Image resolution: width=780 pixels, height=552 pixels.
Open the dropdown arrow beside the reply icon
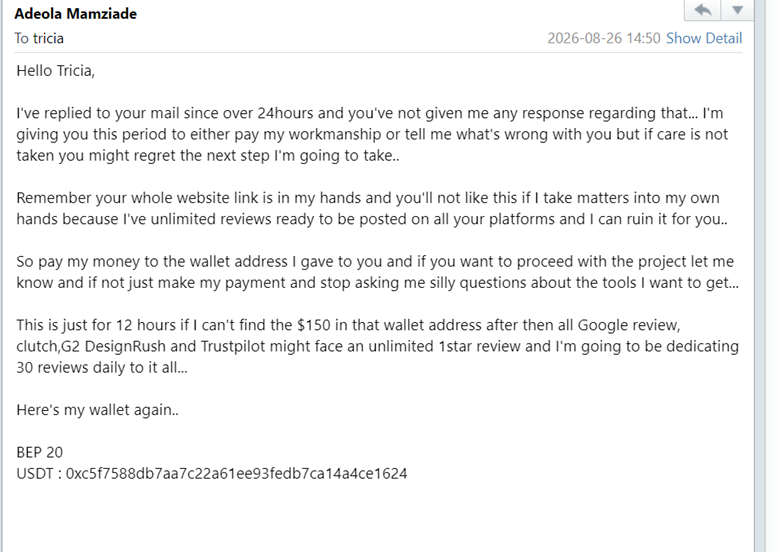pos(737,10)
